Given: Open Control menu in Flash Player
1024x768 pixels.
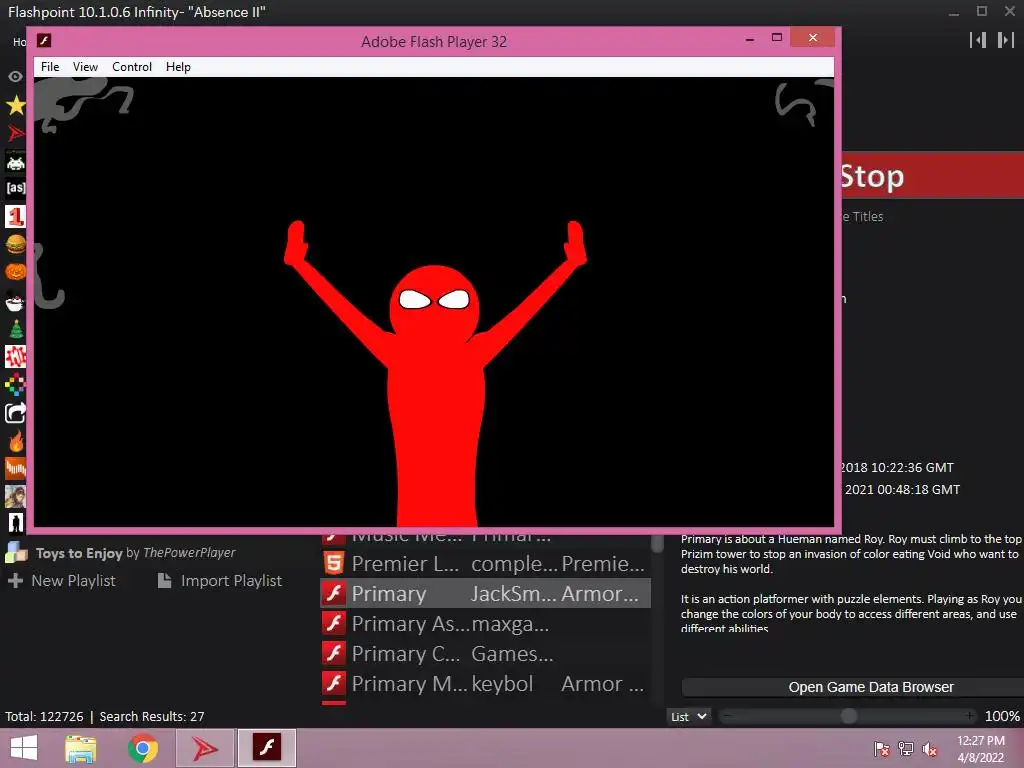Looking at the screenshot, I should point(132,67).
